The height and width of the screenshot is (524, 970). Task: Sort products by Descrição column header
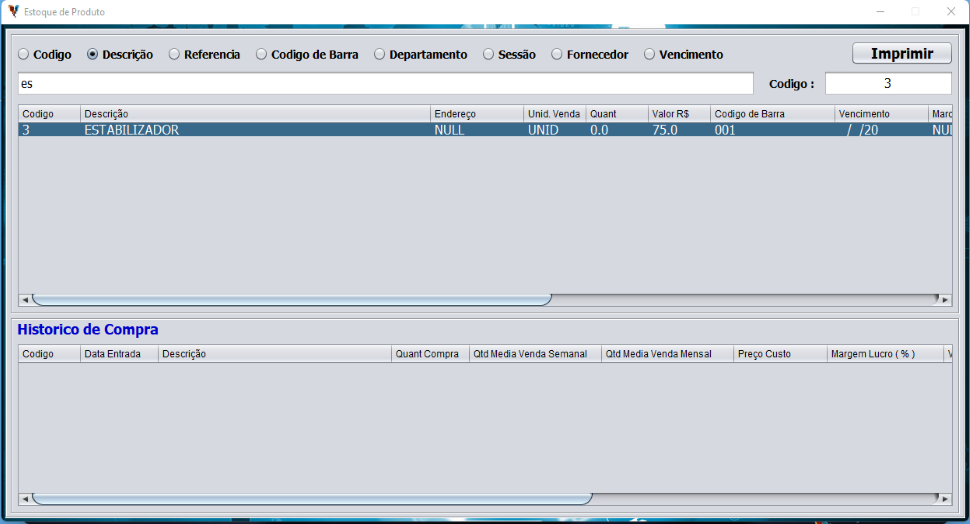255,114
